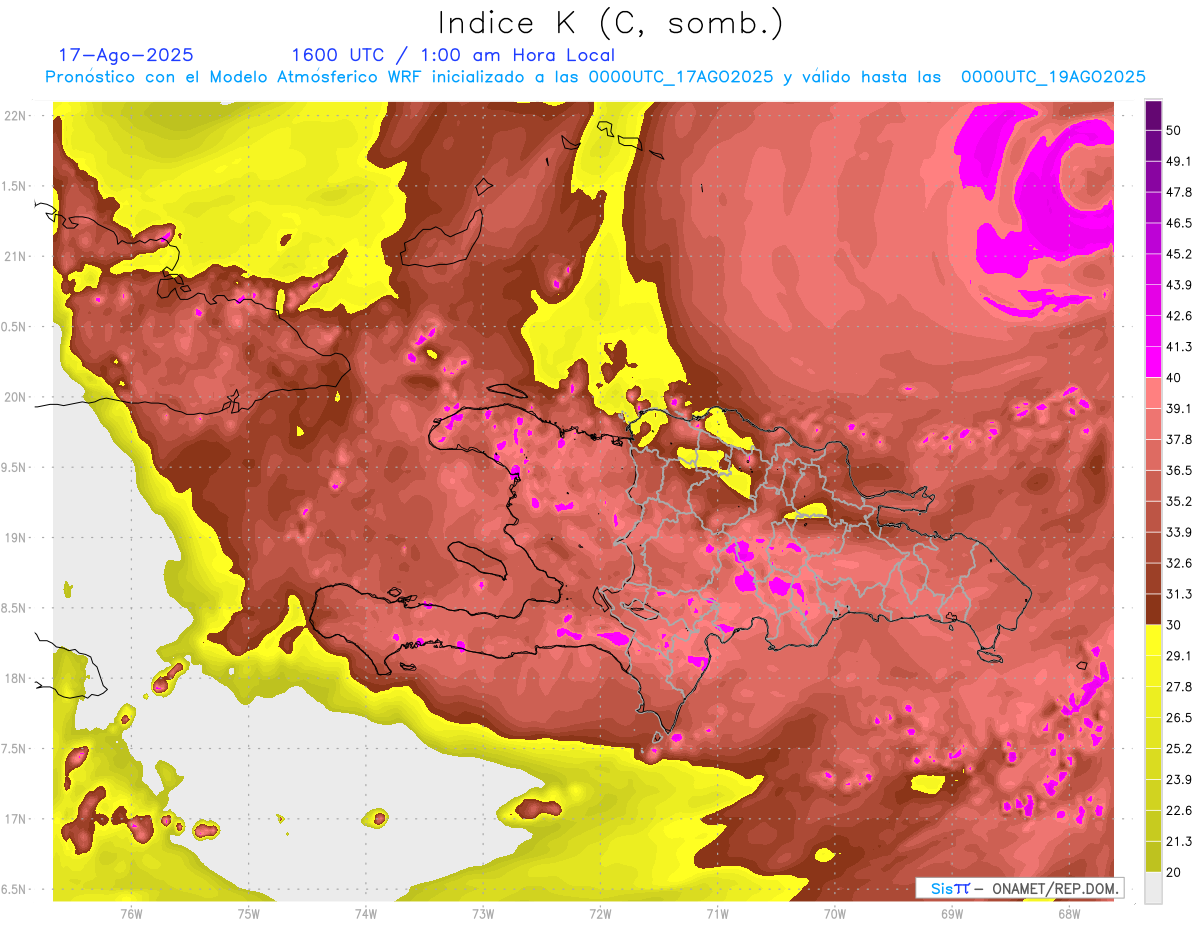Click the longitude label "70W"
The height and width of the screenshot is (927, 1200).
834,914
